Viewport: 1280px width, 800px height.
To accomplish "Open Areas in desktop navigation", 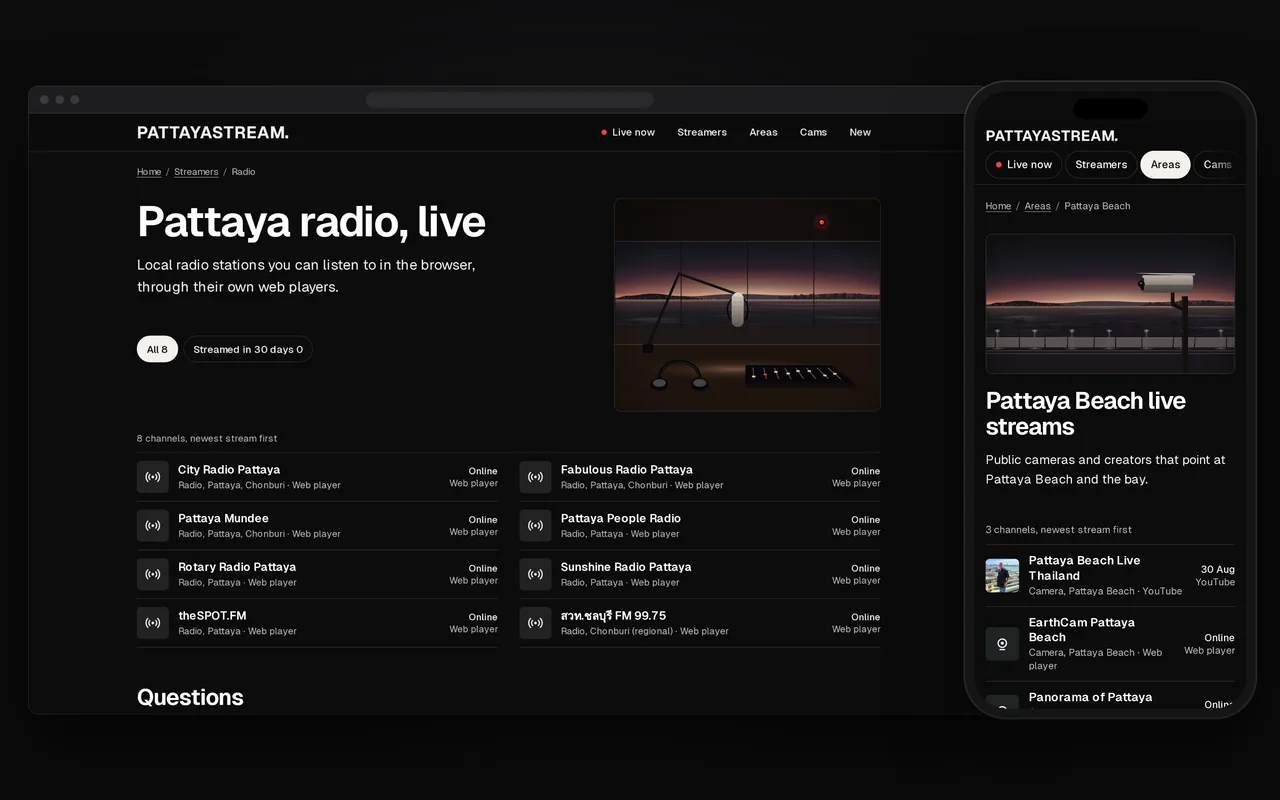I will [763, 132].
